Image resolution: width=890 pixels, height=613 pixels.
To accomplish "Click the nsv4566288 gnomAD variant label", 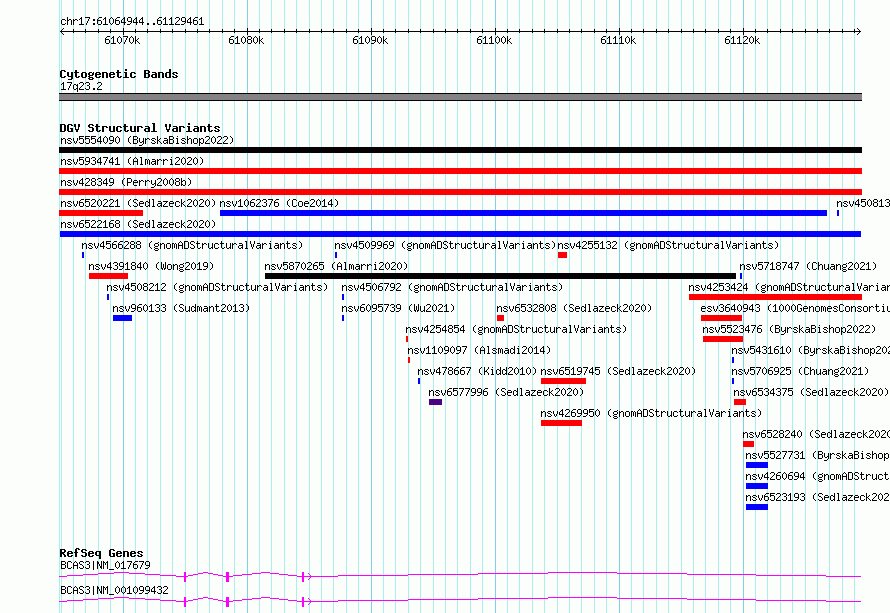I will coord(192,245).
